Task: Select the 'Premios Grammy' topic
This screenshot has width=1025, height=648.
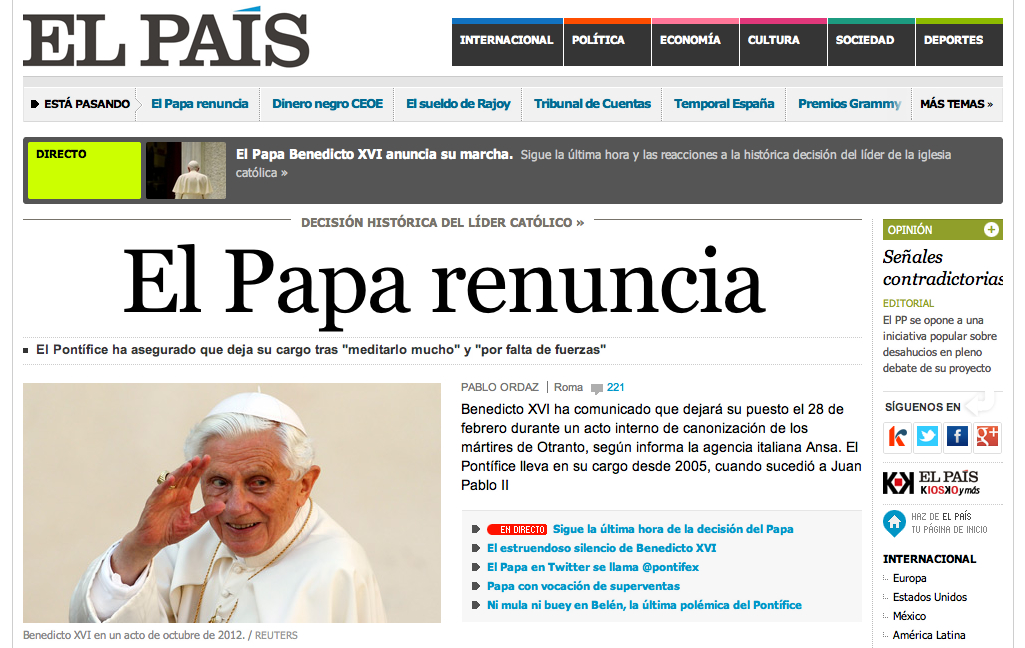Action: click(849, 104)
